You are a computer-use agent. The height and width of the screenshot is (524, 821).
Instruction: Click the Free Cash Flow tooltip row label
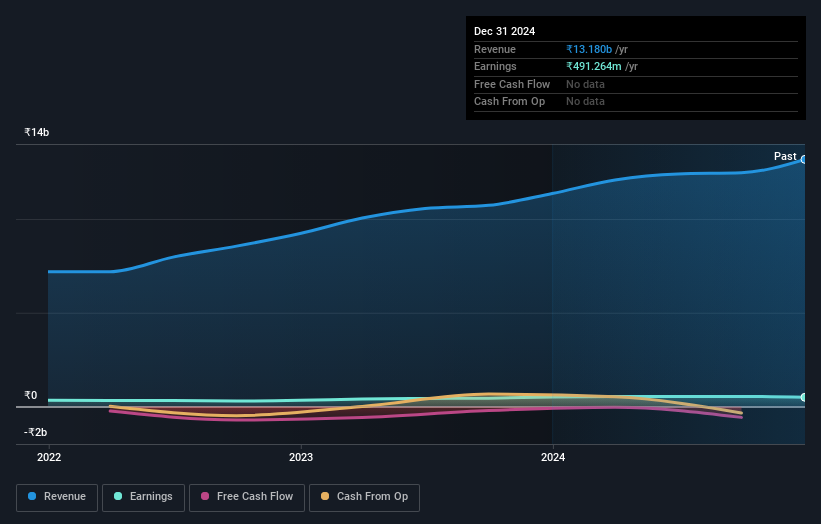(x=512, y=84)
